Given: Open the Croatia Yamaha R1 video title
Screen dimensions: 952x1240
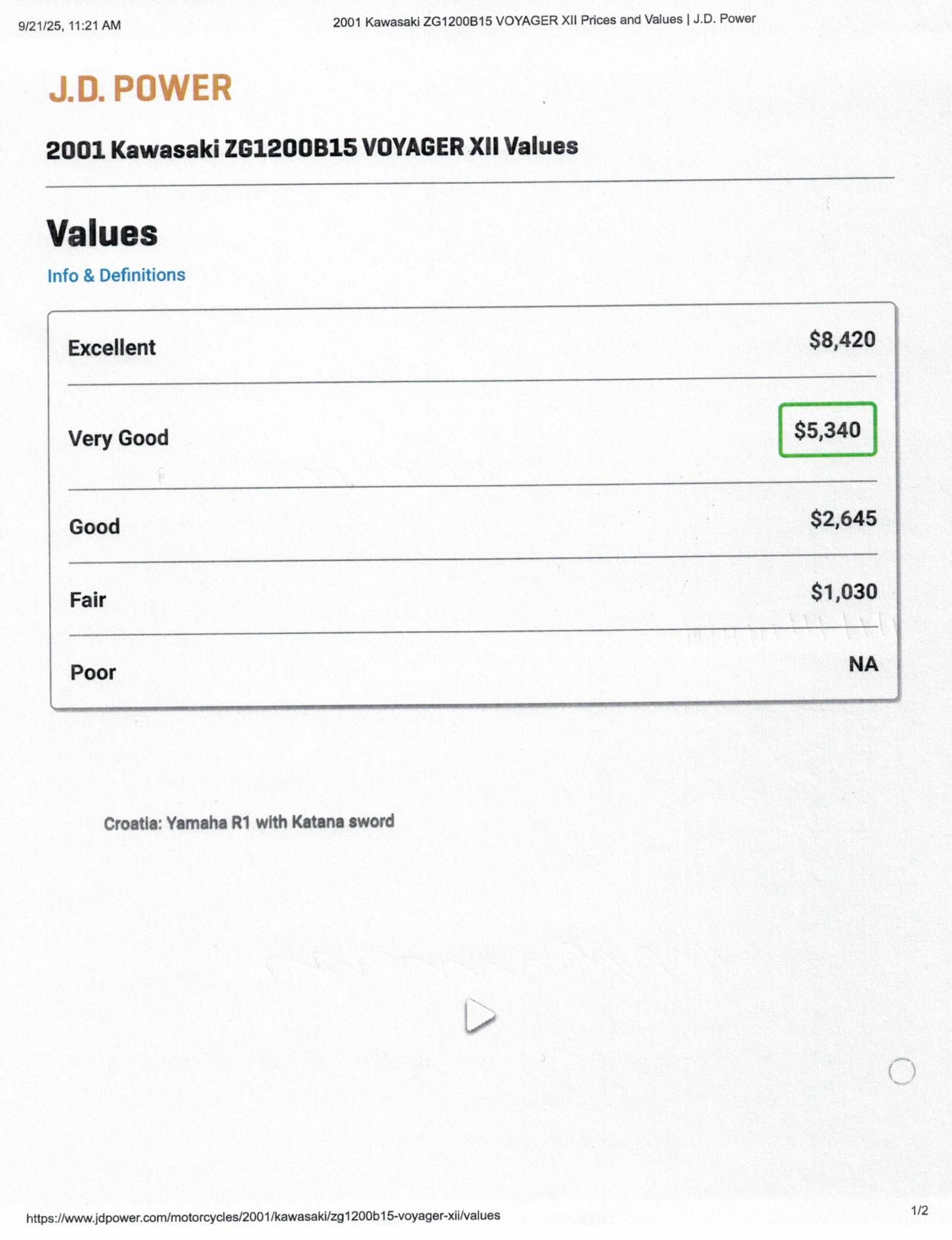Looking at the screenshot, I should (249, 822).
